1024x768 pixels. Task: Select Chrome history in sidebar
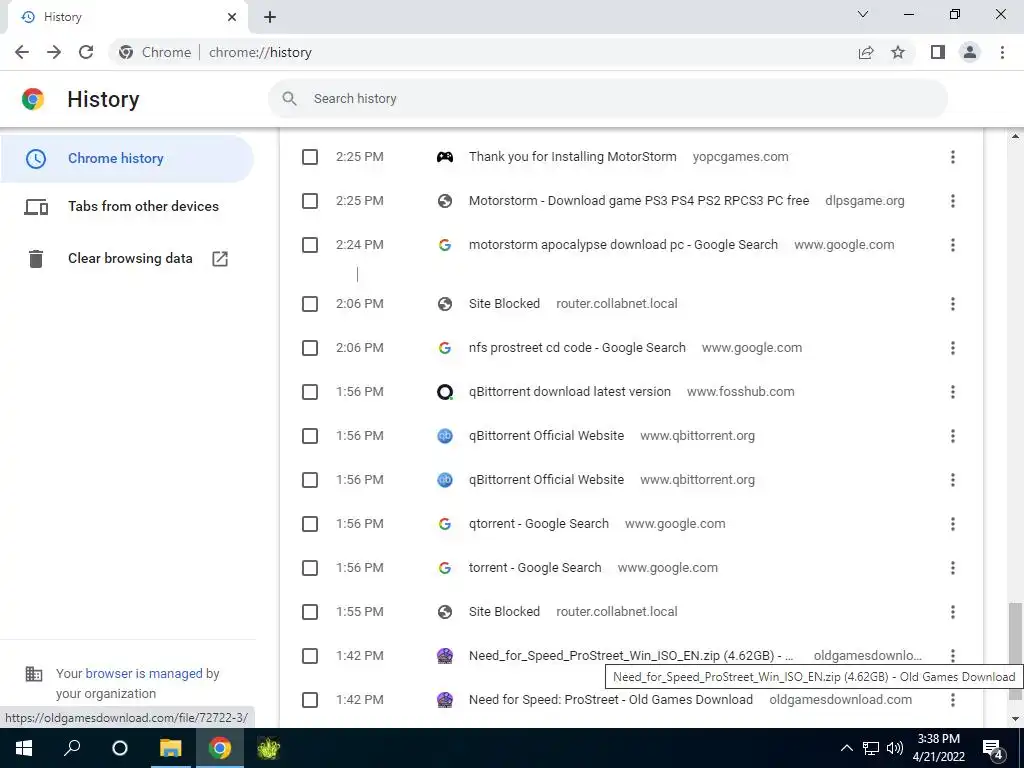click(x=127, y=159)
